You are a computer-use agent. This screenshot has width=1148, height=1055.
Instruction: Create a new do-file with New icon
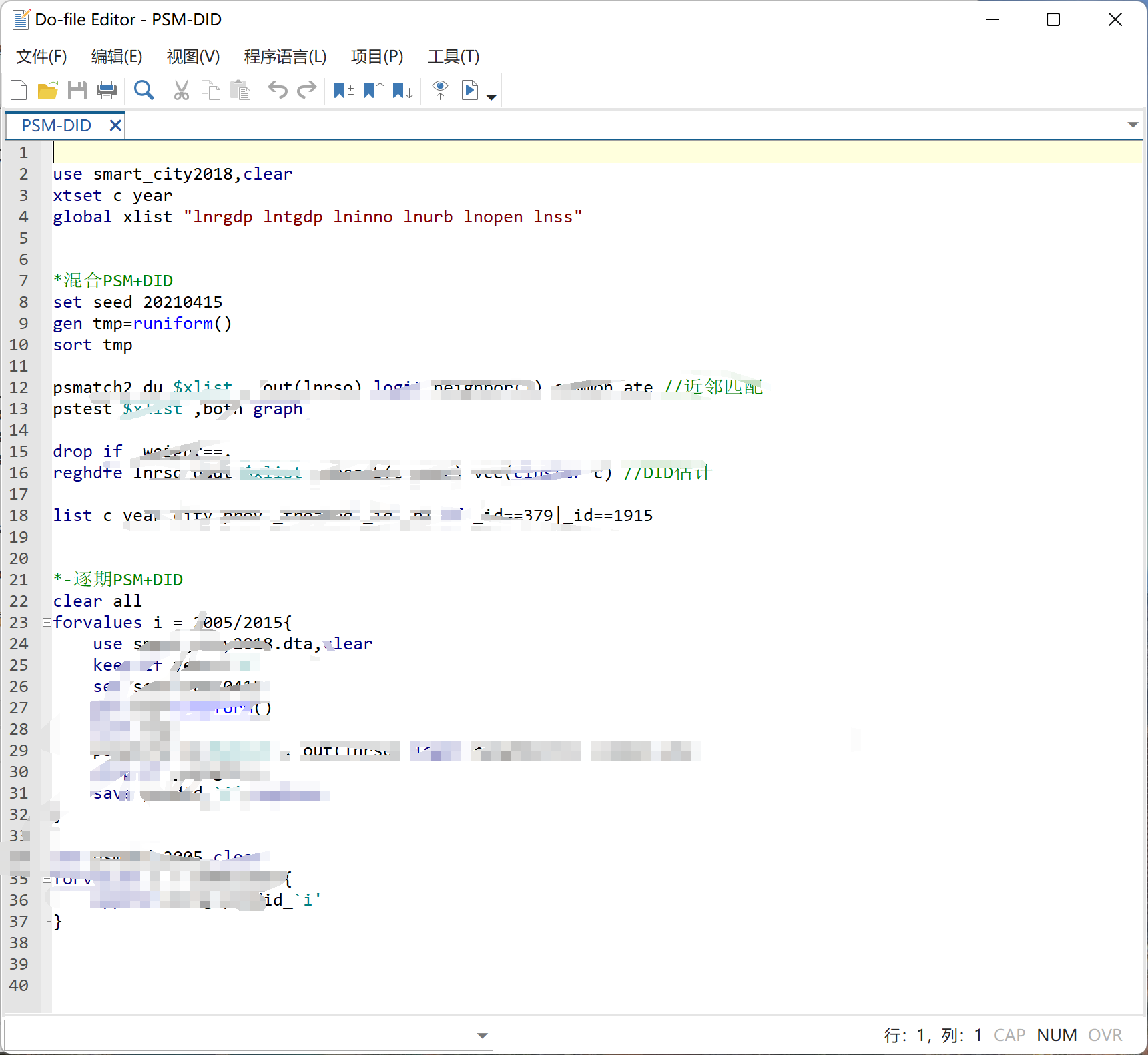[19, 90]
